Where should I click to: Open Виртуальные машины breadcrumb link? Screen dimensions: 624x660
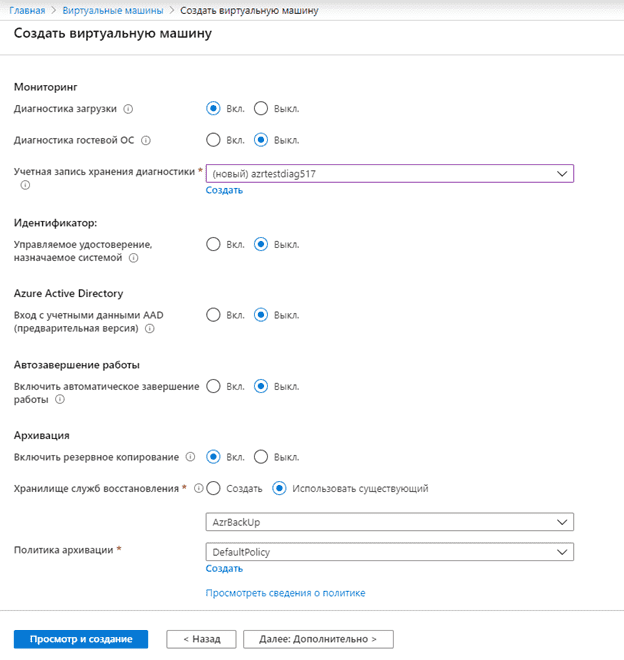[x=113, y=11]
